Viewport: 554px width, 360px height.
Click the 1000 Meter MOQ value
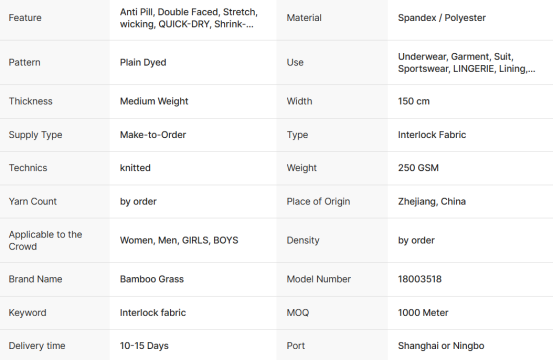[423, 313]
